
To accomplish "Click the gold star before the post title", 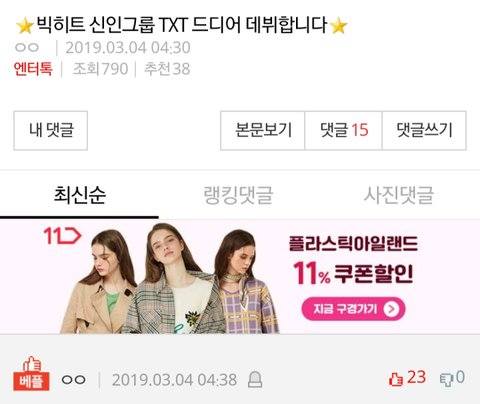I will [x=25, y=26].
